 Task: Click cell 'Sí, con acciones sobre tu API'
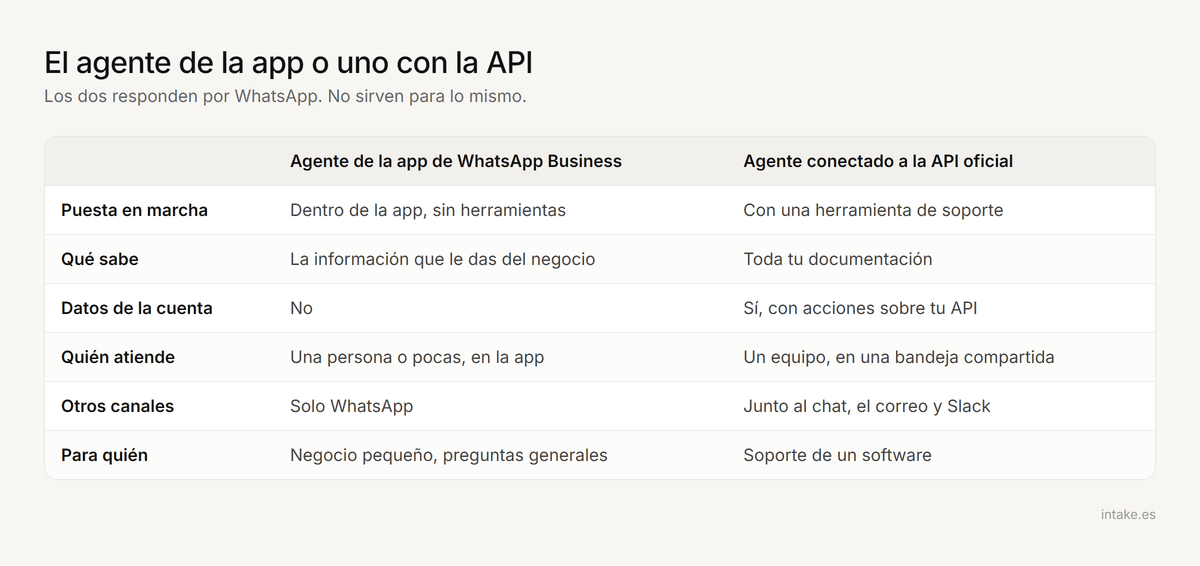[x=860, y=308]
